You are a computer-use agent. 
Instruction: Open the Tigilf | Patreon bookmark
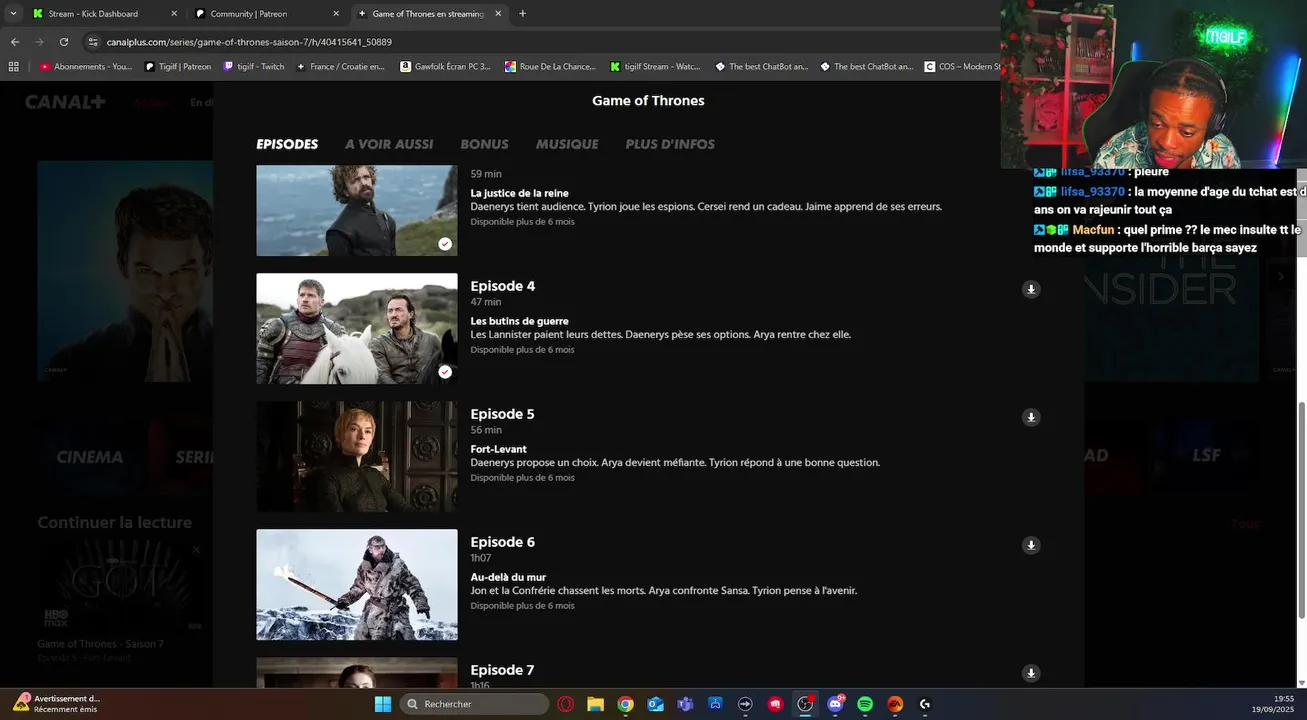tap(178, 67)
